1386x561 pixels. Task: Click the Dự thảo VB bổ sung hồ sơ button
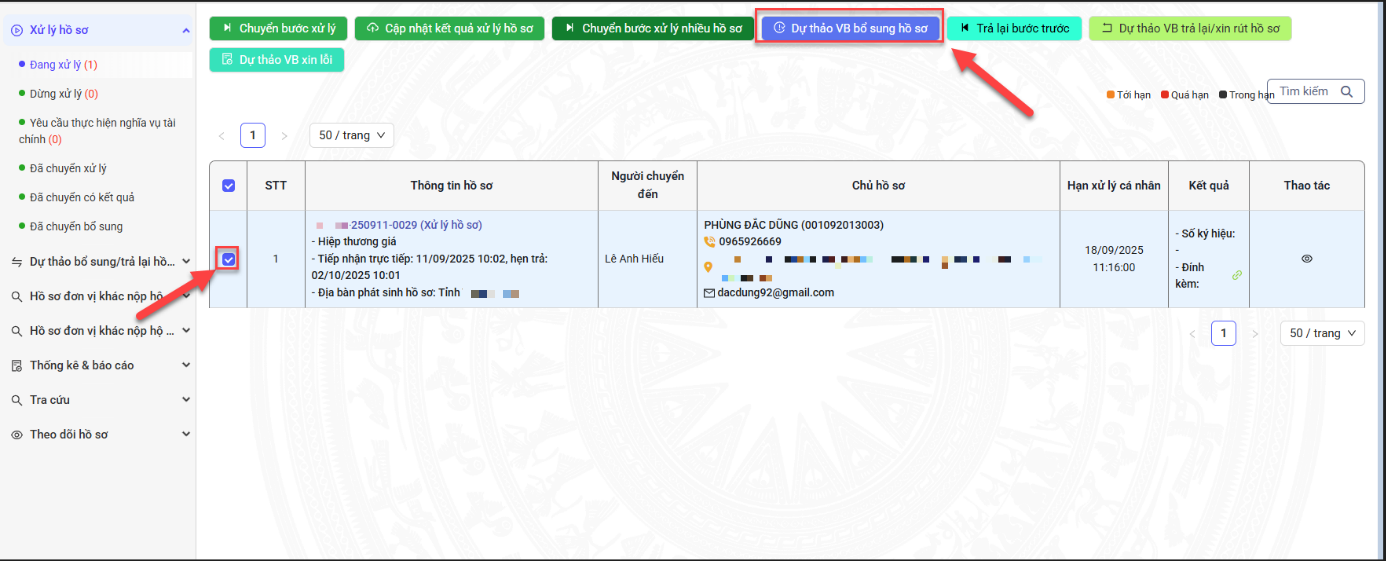pyautogui.click(x=850, y=29)
